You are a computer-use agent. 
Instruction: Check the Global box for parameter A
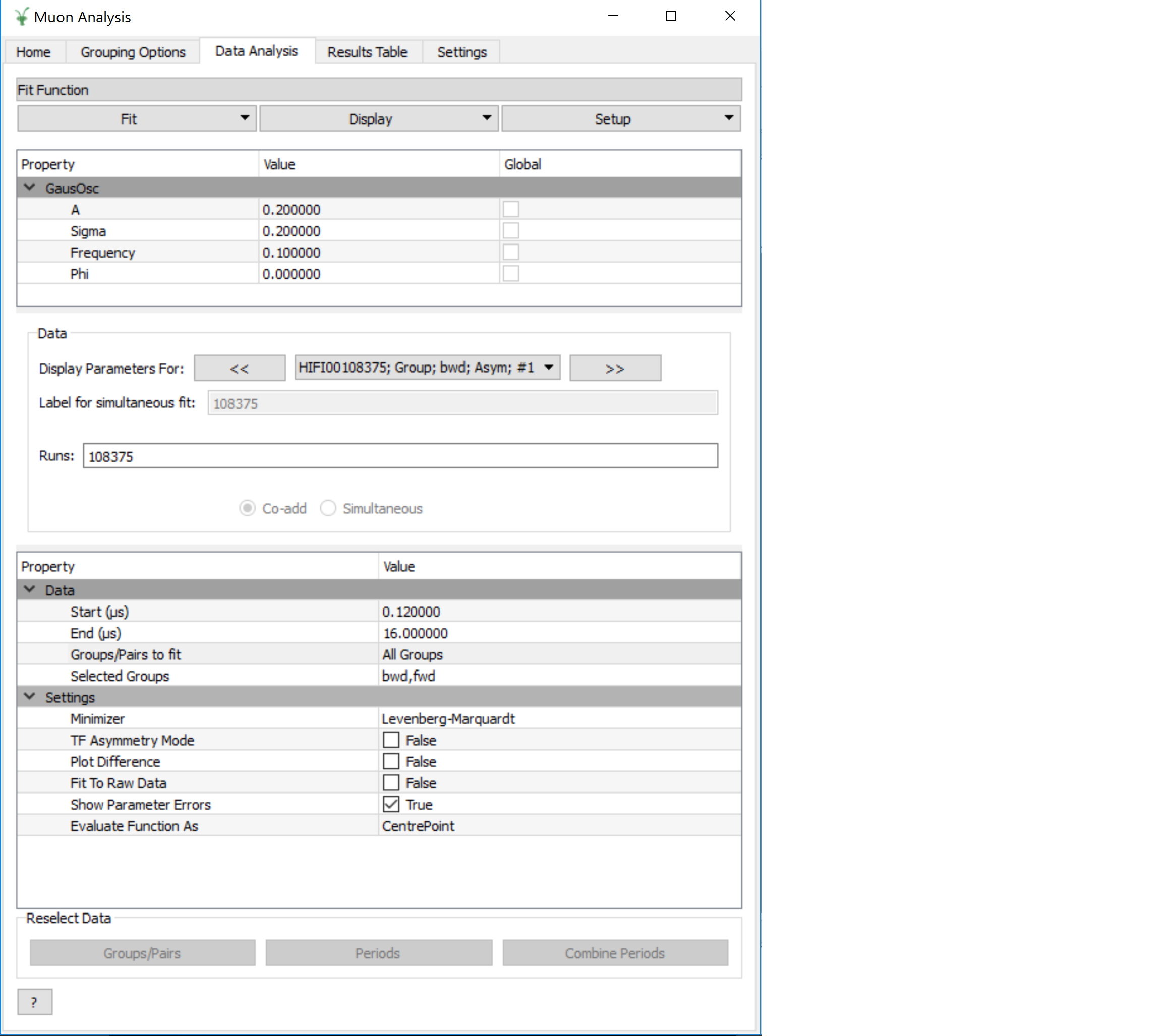tap(511, 209)
